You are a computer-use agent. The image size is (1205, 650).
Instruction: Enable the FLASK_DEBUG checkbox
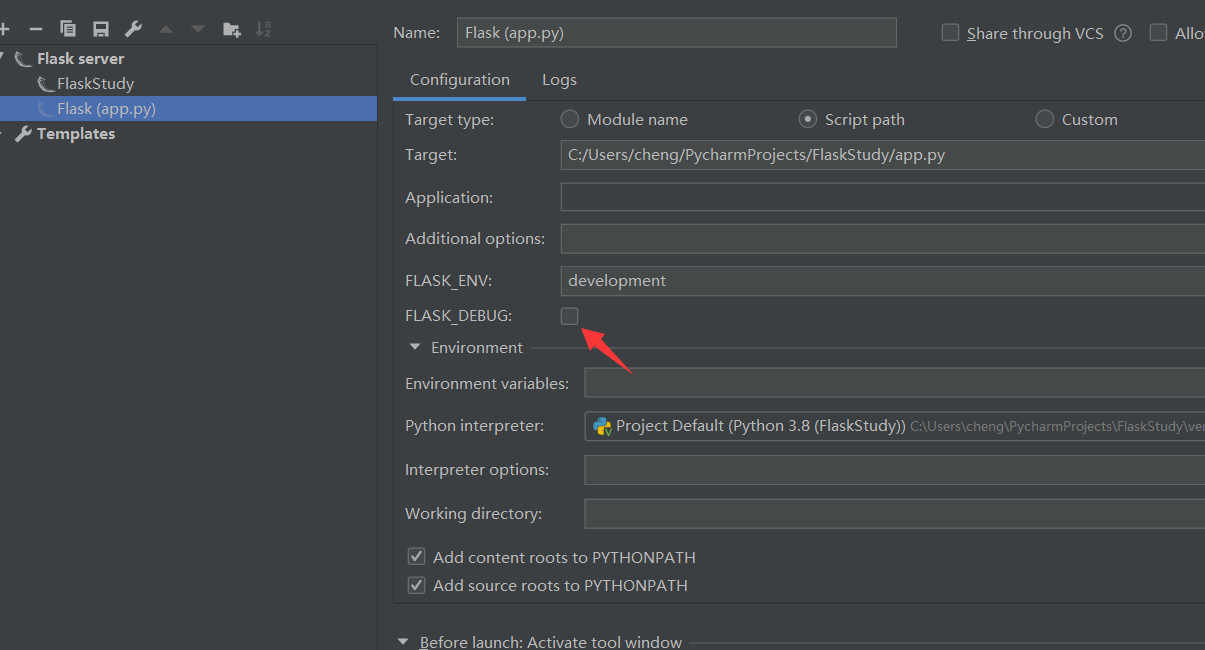pyautogui.click(x=569, y=315)
